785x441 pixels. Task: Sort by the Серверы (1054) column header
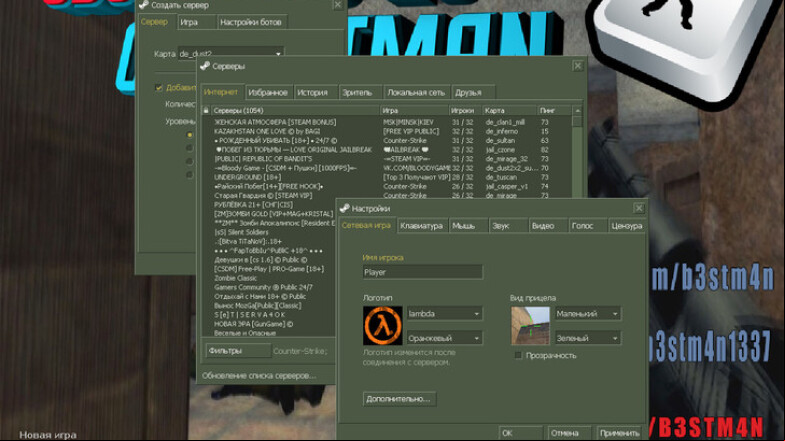click(x=294, y=110)
